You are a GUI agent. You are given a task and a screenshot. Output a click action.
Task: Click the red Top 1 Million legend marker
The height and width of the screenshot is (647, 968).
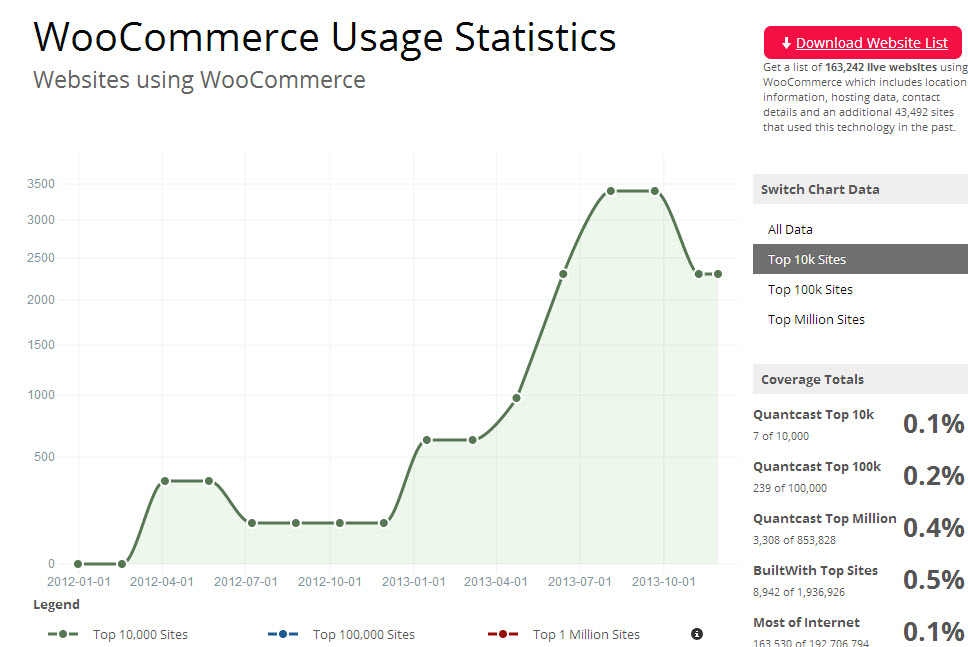[x=503, y=634]
